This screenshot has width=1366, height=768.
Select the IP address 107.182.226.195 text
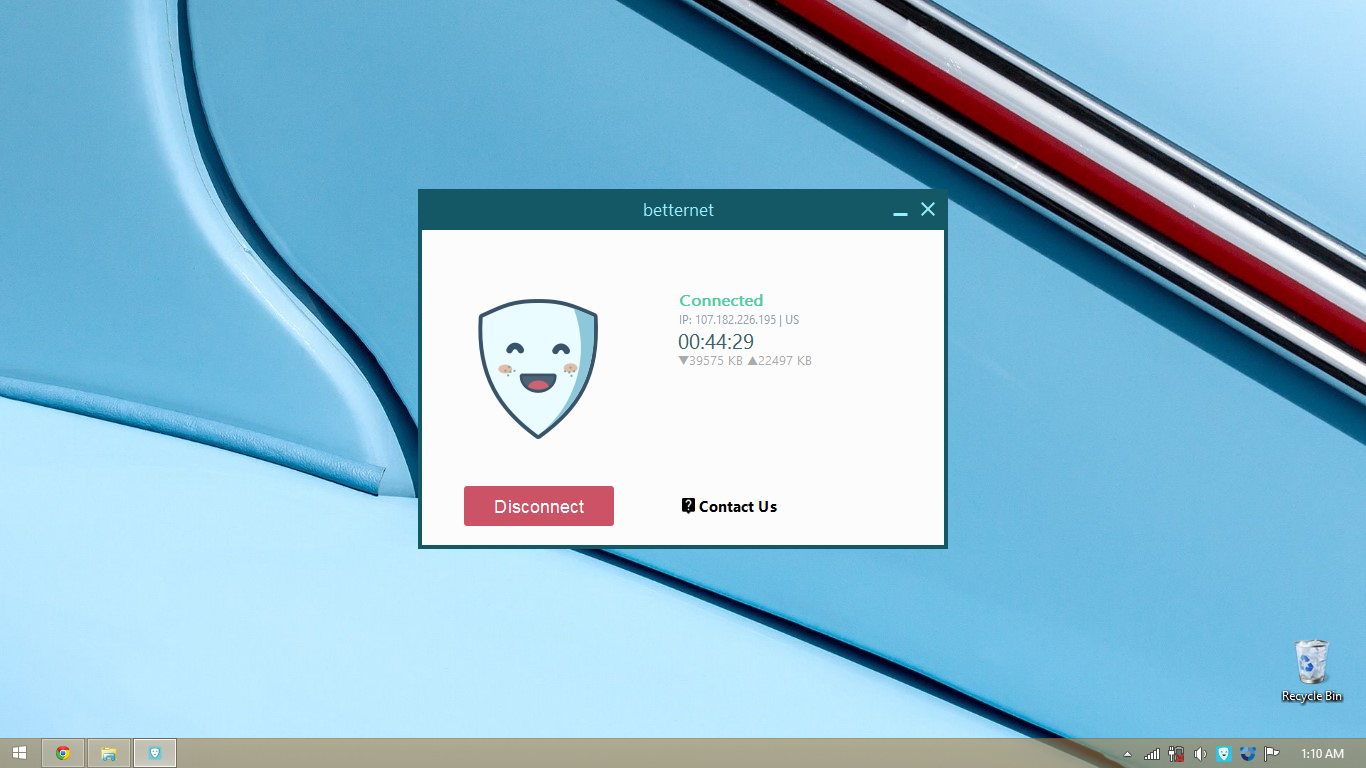pos(735,320)
